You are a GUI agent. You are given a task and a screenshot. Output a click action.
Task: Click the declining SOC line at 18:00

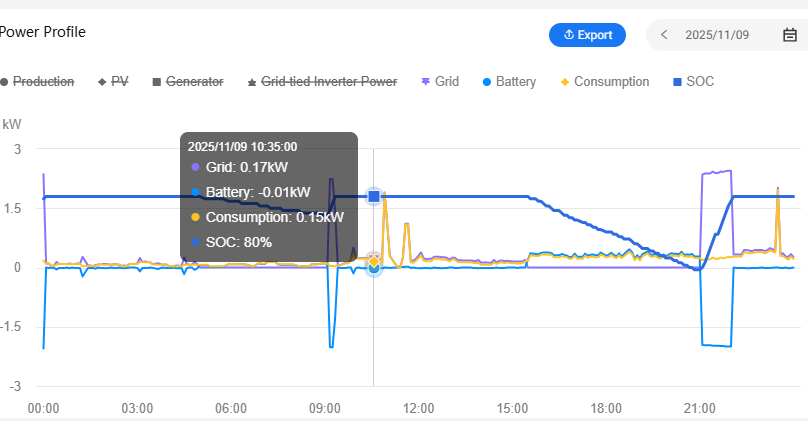point(605,229)
